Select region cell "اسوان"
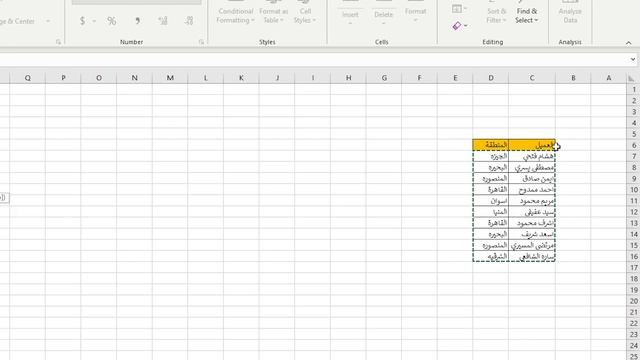Viewport: 640px width, 360px height. tap(491, 201)
